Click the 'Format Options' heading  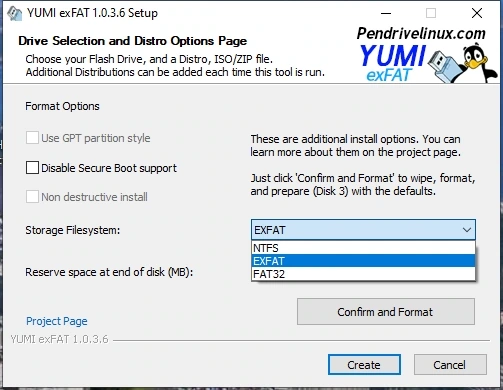tap(62, 106)
